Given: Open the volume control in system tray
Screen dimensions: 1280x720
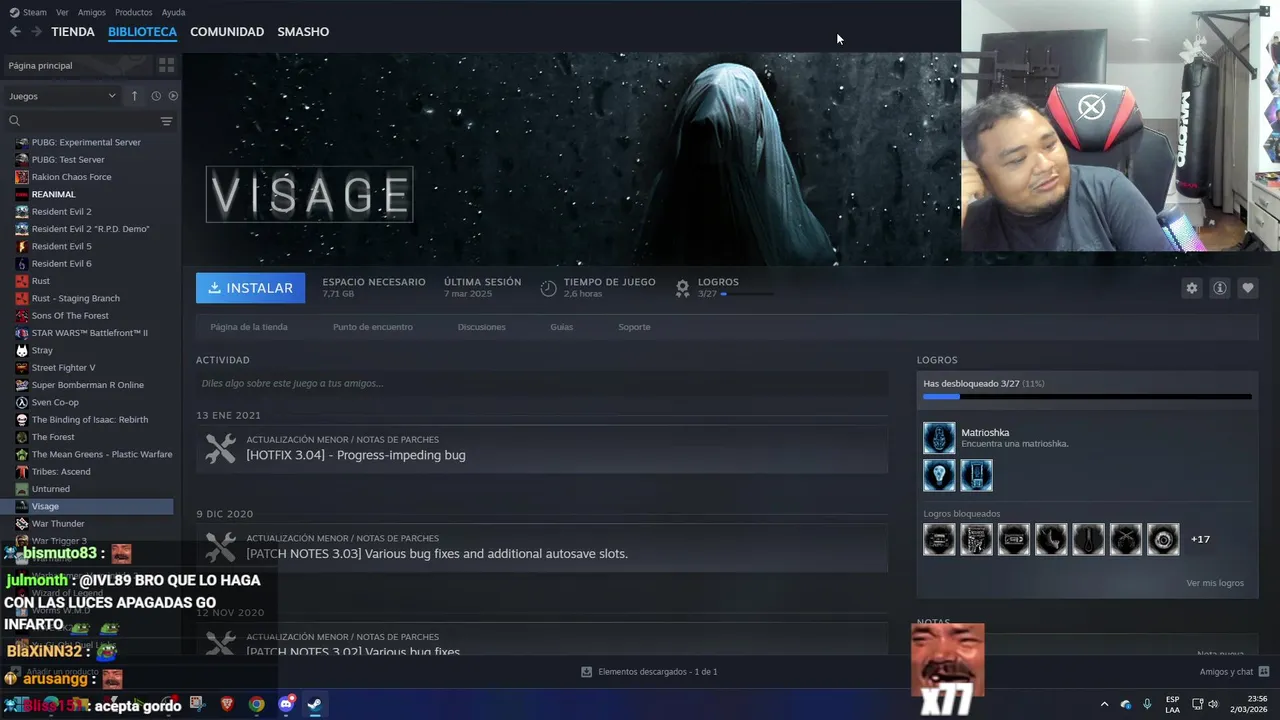Looking at the screenshot, I should (x=1213, y=704).
